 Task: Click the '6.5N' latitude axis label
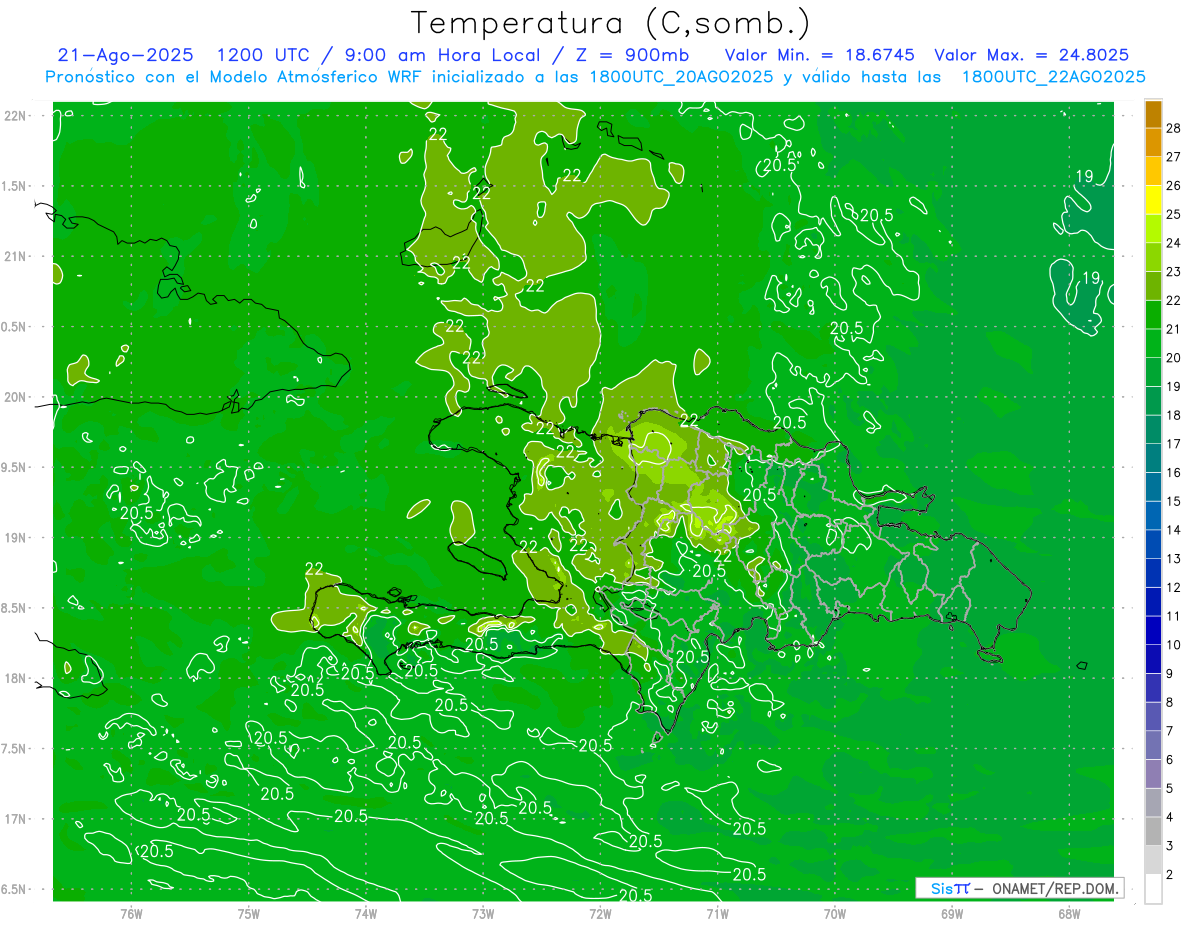pyautogui.click(x=15, y=890)
